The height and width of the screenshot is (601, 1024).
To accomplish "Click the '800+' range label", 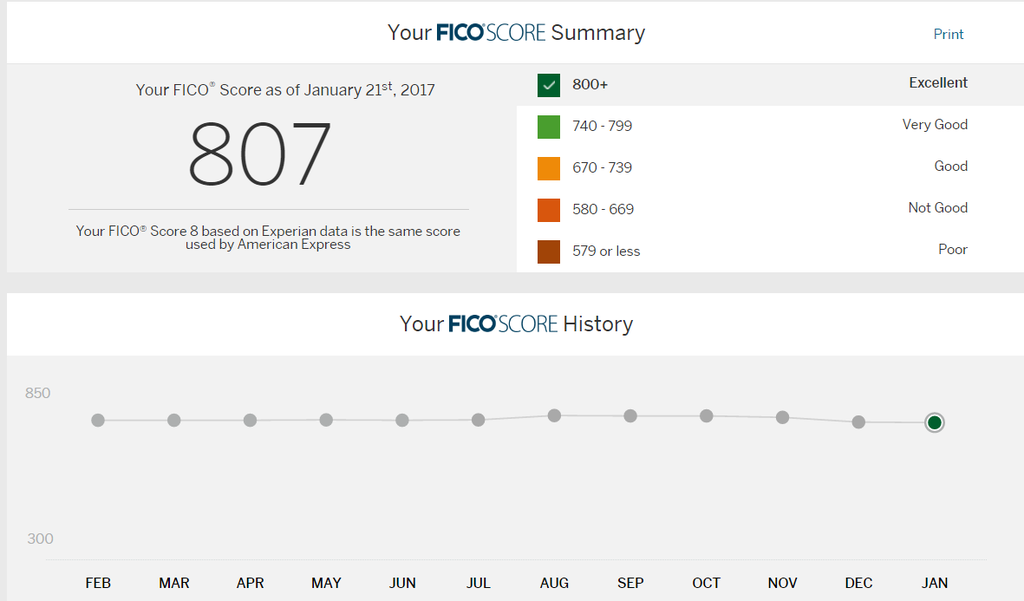I will pos(590,84).
